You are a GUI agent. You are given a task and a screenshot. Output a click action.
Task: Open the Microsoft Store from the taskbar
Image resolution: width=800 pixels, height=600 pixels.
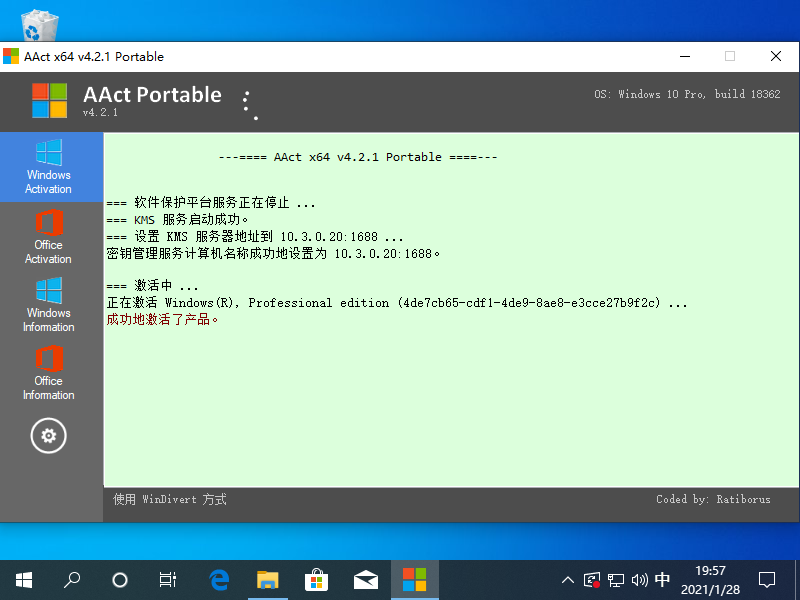point(317,579)
